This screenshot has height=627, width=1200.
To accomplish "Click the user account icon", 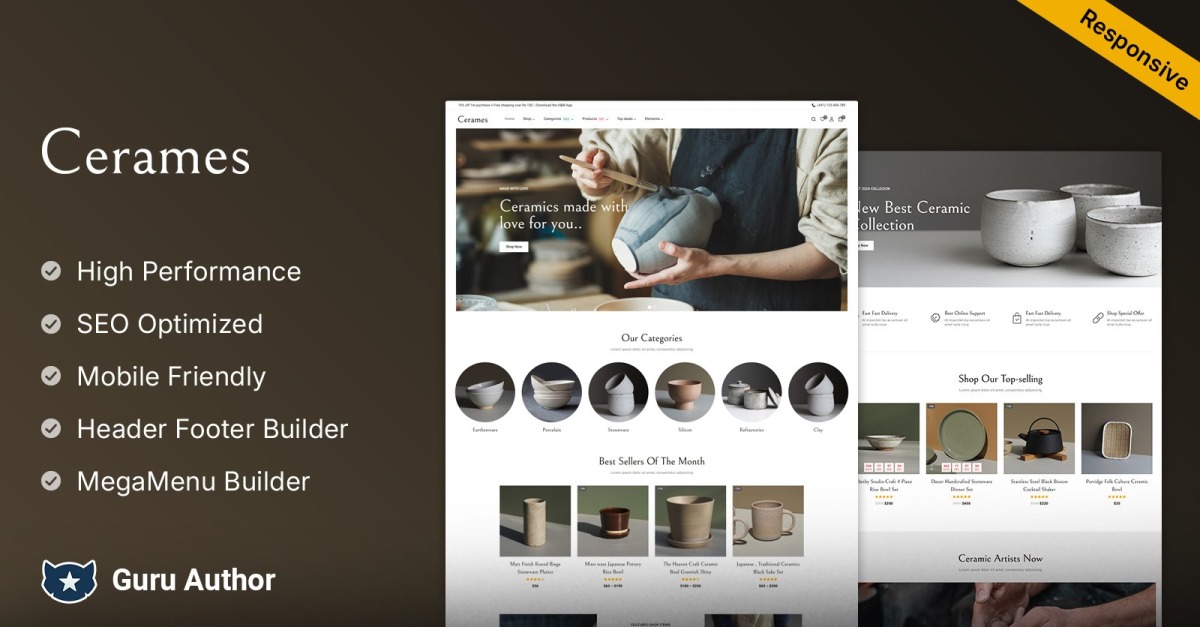I will tap(831, 119).
